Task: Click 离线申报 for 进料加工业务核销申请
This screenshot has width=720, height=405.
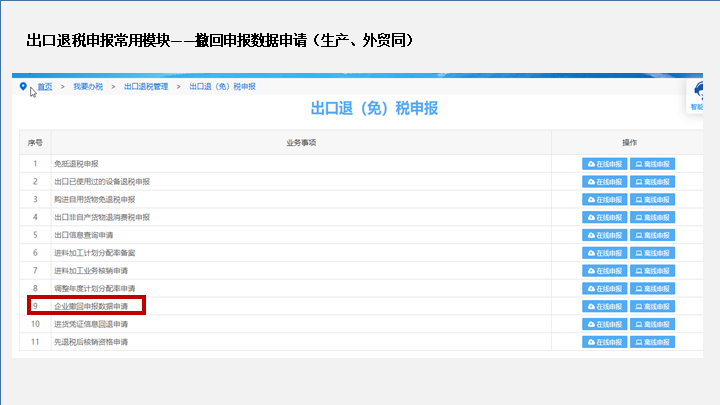Action: pos(652,271)
